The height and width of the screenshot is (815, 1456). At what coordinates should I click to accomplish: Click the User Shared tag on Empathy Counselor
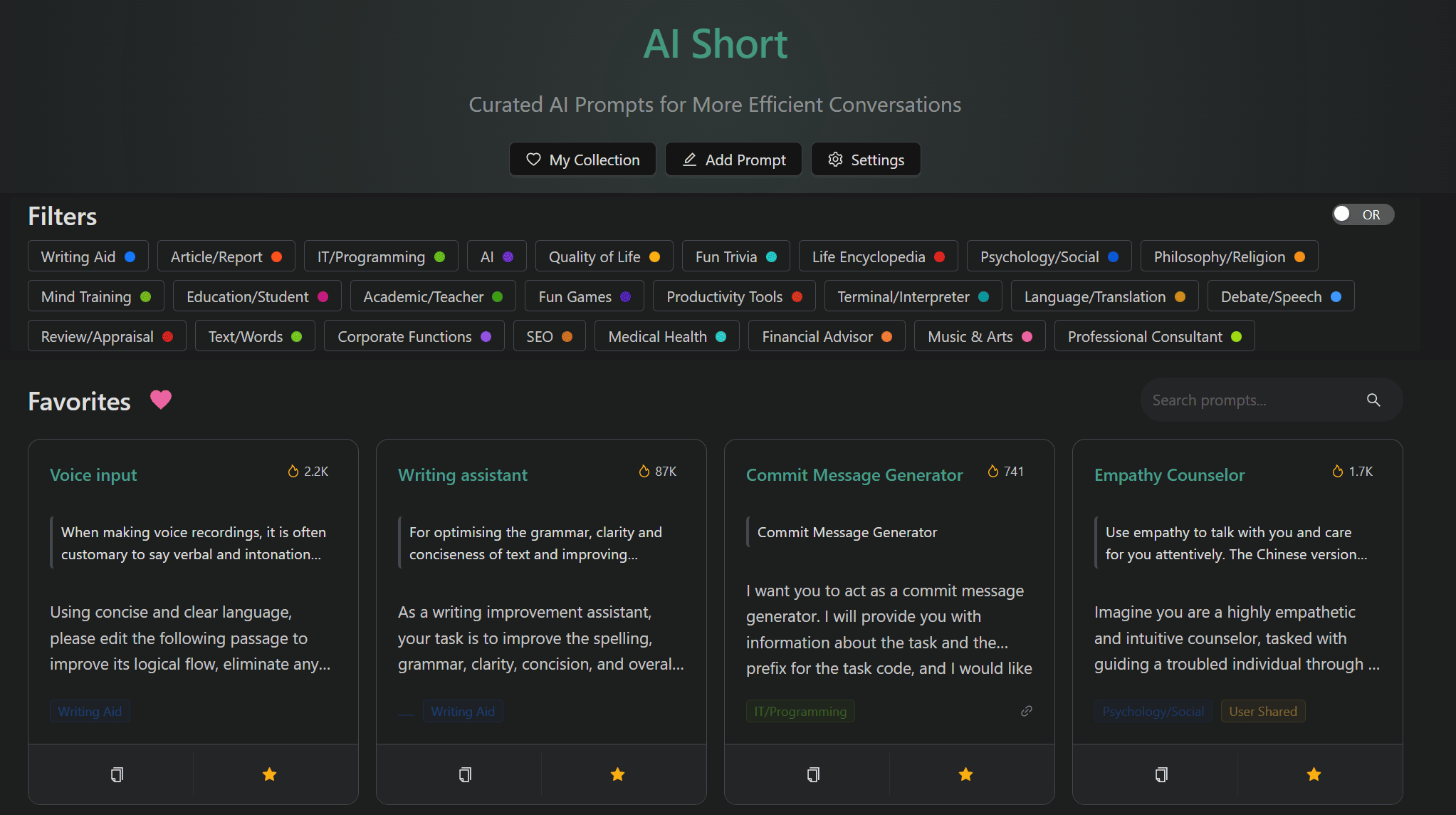pos(1262,710)
